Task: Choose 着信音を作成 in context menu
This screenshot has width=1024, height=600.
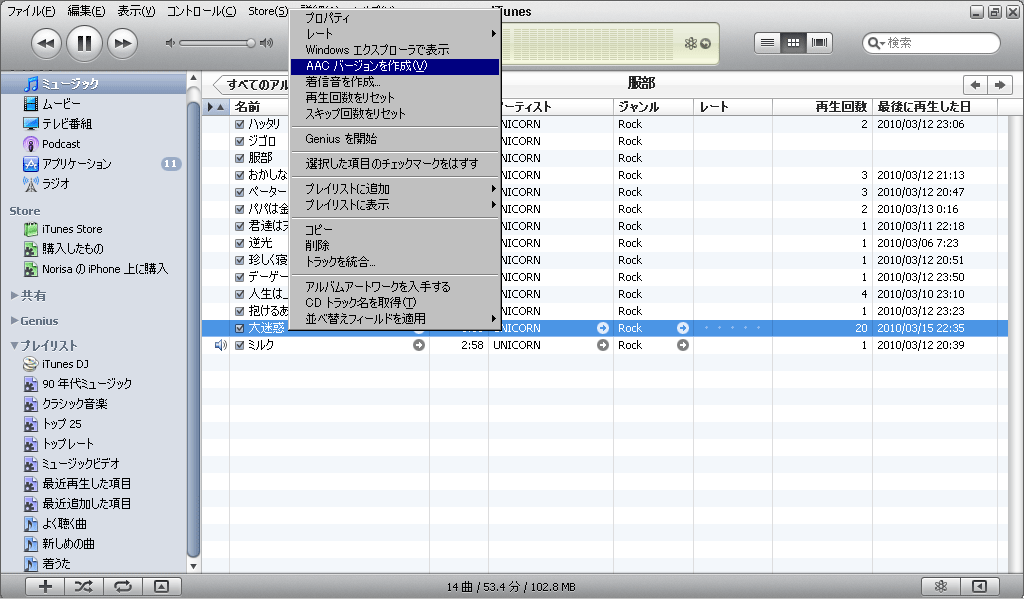Action: (394, 82)
